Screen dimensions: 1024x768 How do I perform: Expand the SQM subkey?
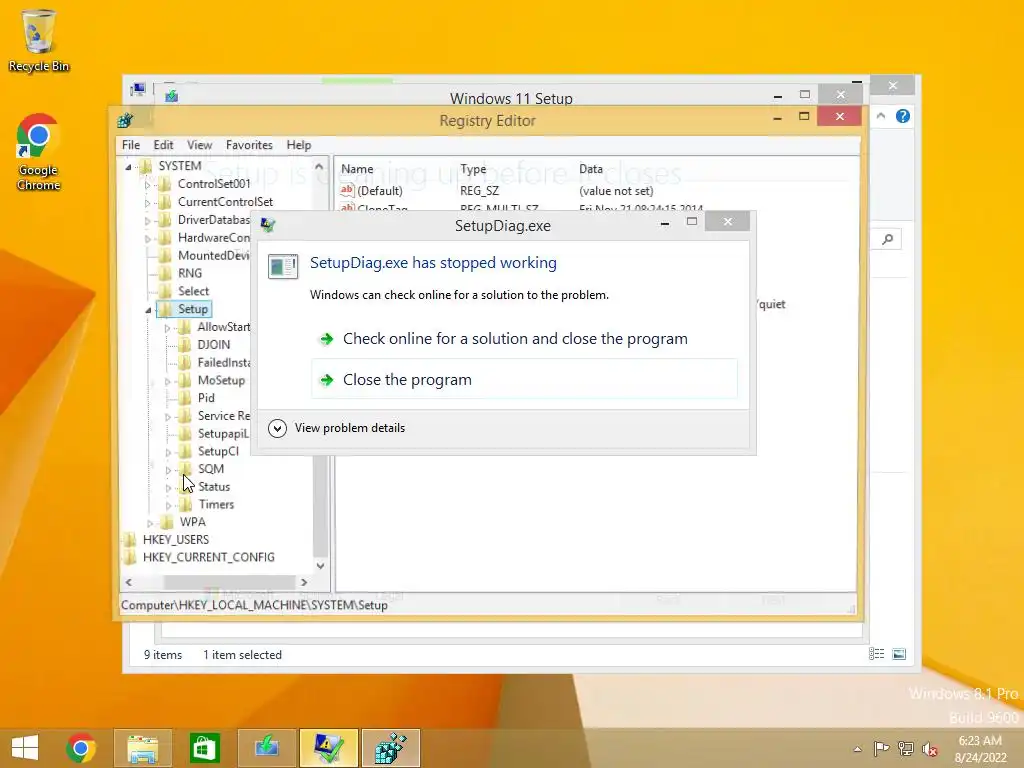(168, 470)
